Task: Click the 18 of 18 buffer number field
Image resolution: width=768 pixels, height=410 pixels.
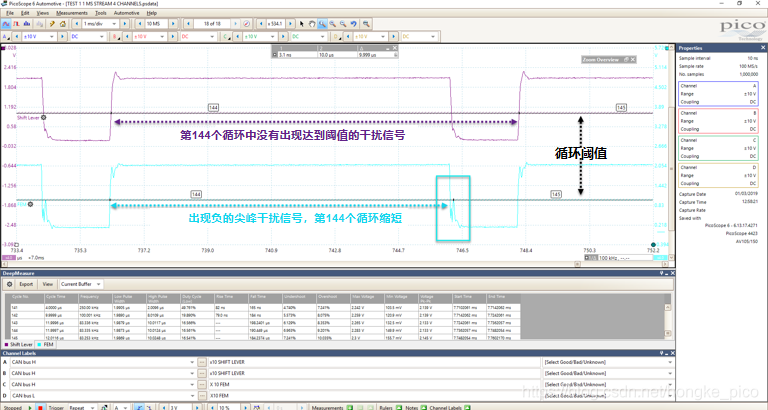Action: 213,24
